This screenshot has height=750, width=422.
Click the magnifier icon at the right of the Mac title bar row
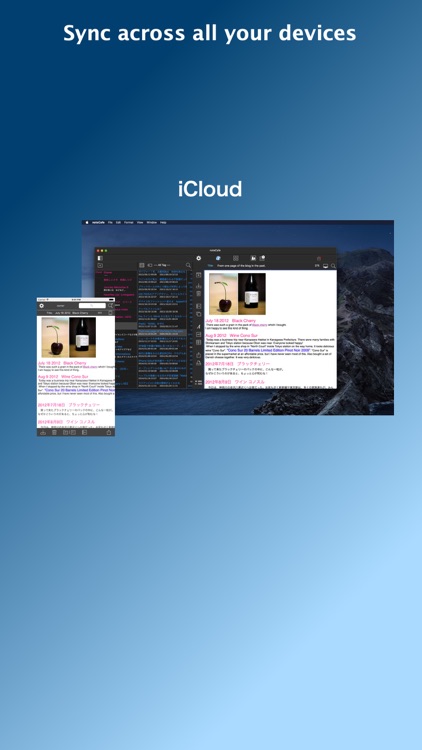(x=333, y=266)
